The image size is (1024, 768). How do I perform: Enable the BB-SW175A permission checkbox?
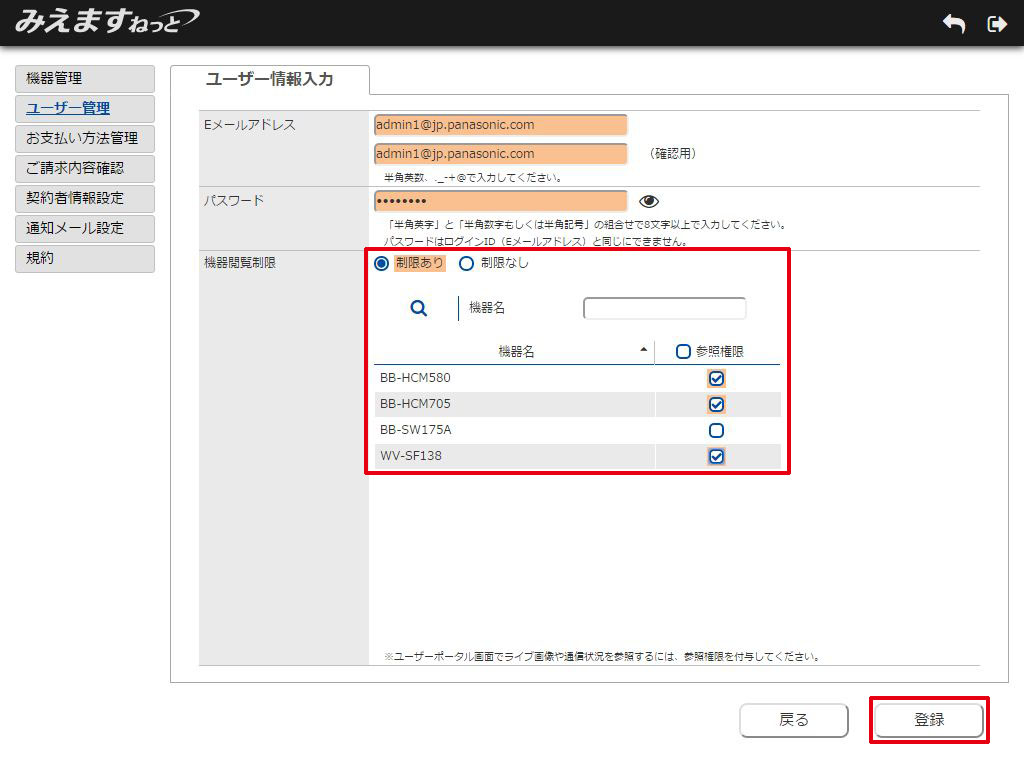pyautogui.click(x=716, y=431)
